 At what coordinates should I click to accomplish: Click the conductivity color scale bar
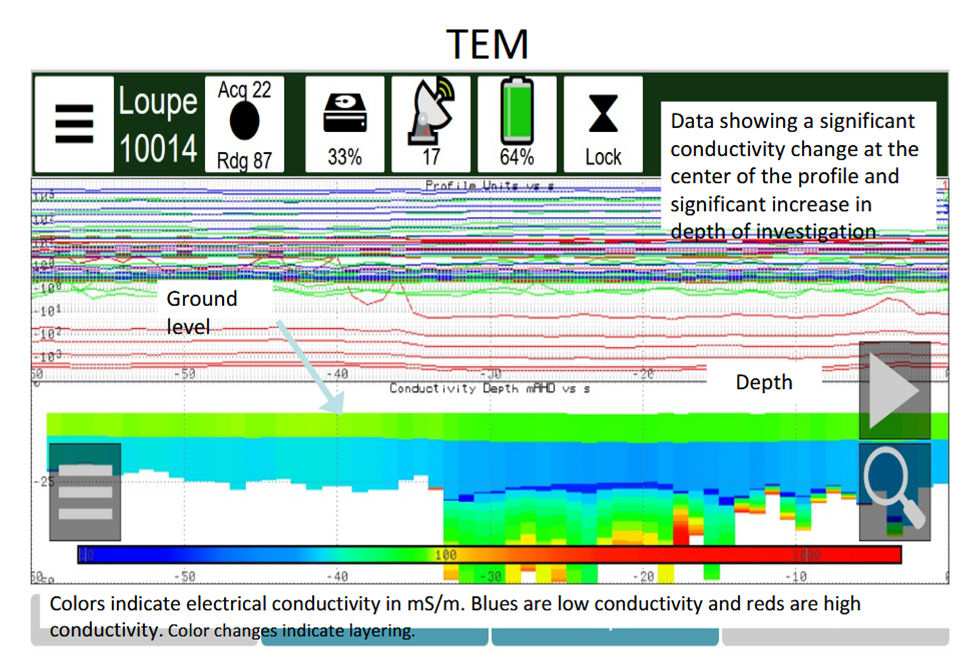489,555
